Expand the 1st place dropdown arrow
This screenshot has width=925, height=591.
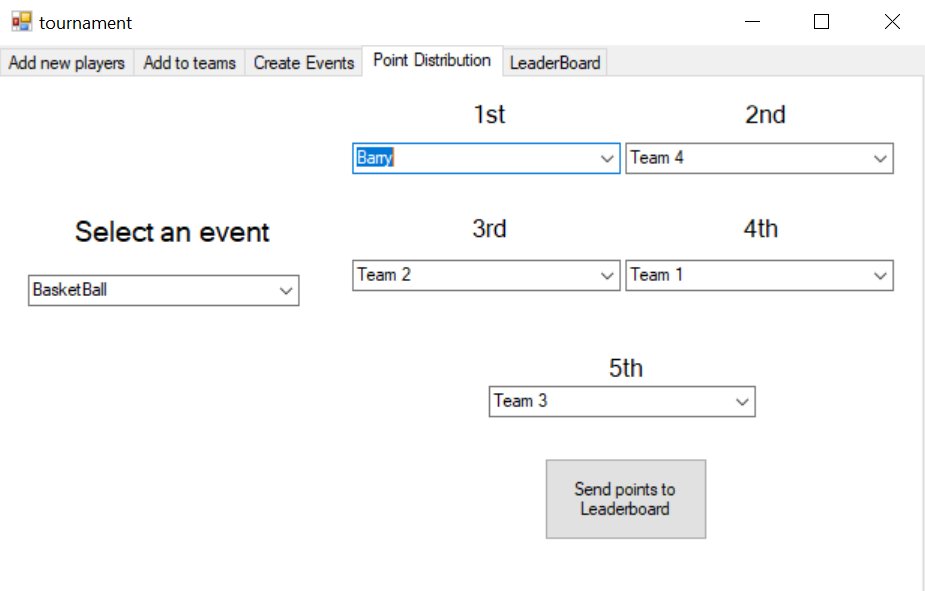click(x=607, y=158)
